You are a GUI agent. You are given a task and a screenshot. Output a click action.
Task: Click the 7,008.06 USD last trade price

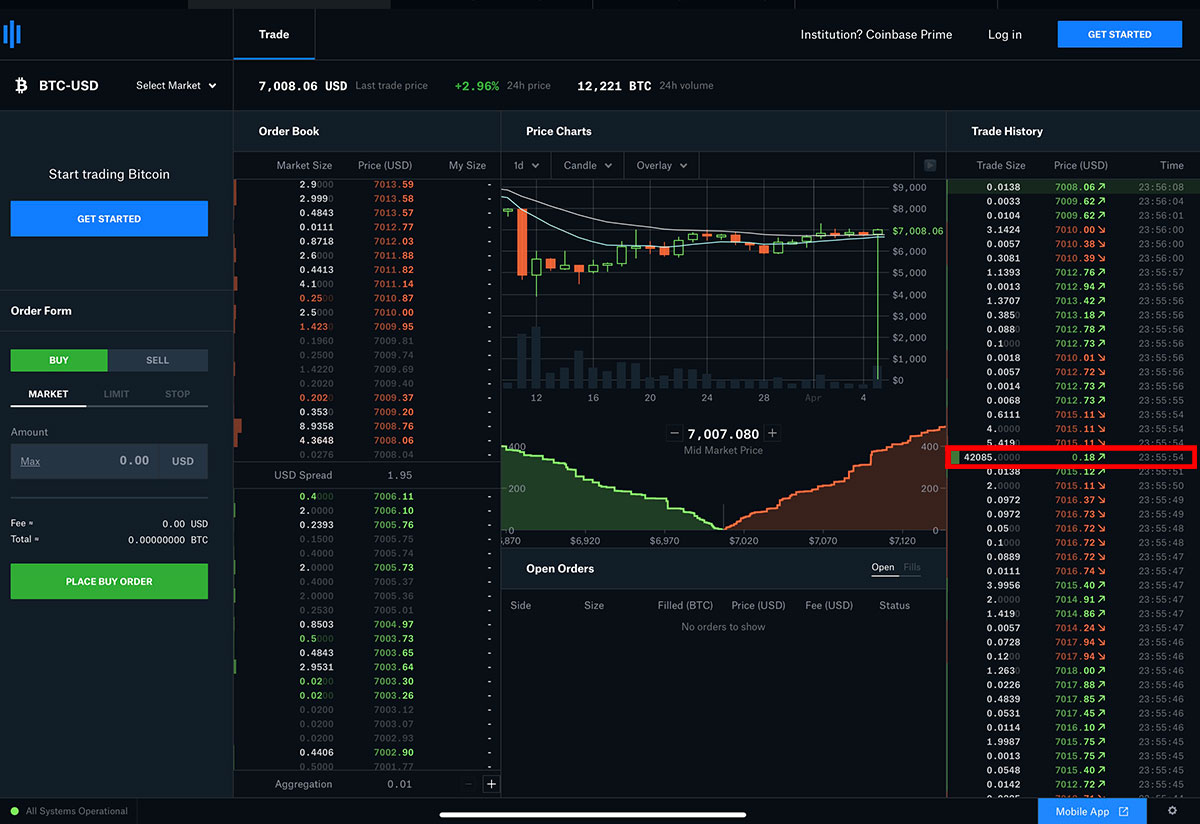303,86
